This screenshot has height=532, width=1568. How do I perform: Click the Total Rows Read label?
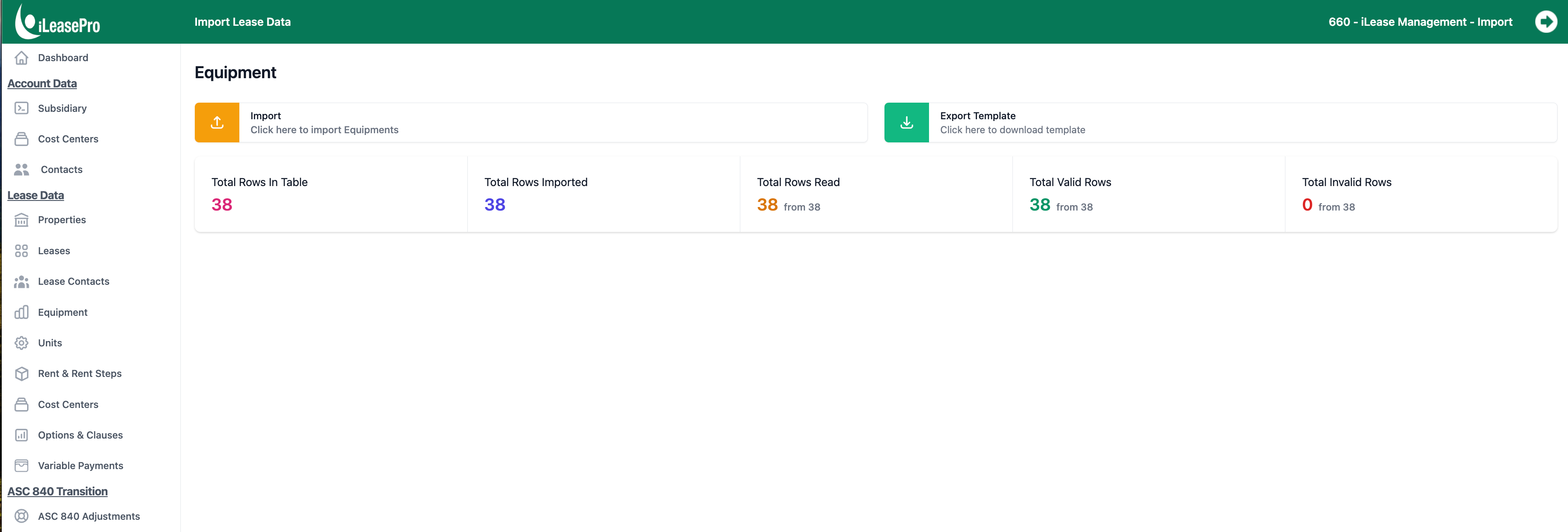(798, 182)
